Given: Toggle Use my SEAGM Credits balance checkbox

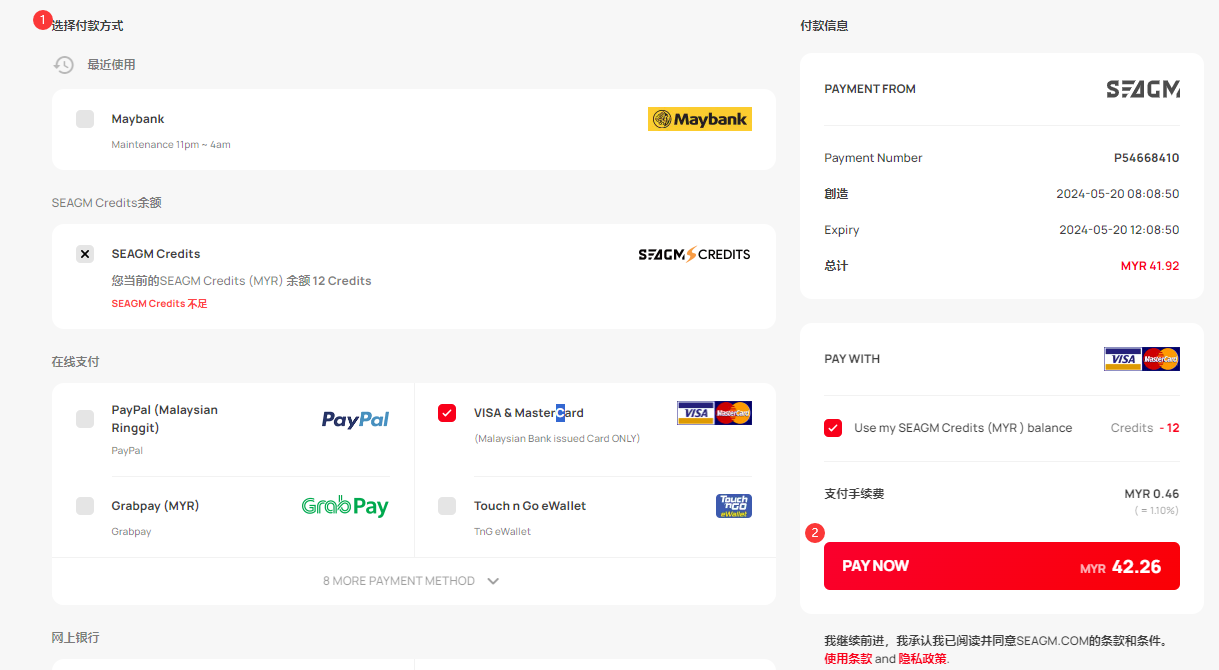Looking at the screenshot, I should click(833, 428).
